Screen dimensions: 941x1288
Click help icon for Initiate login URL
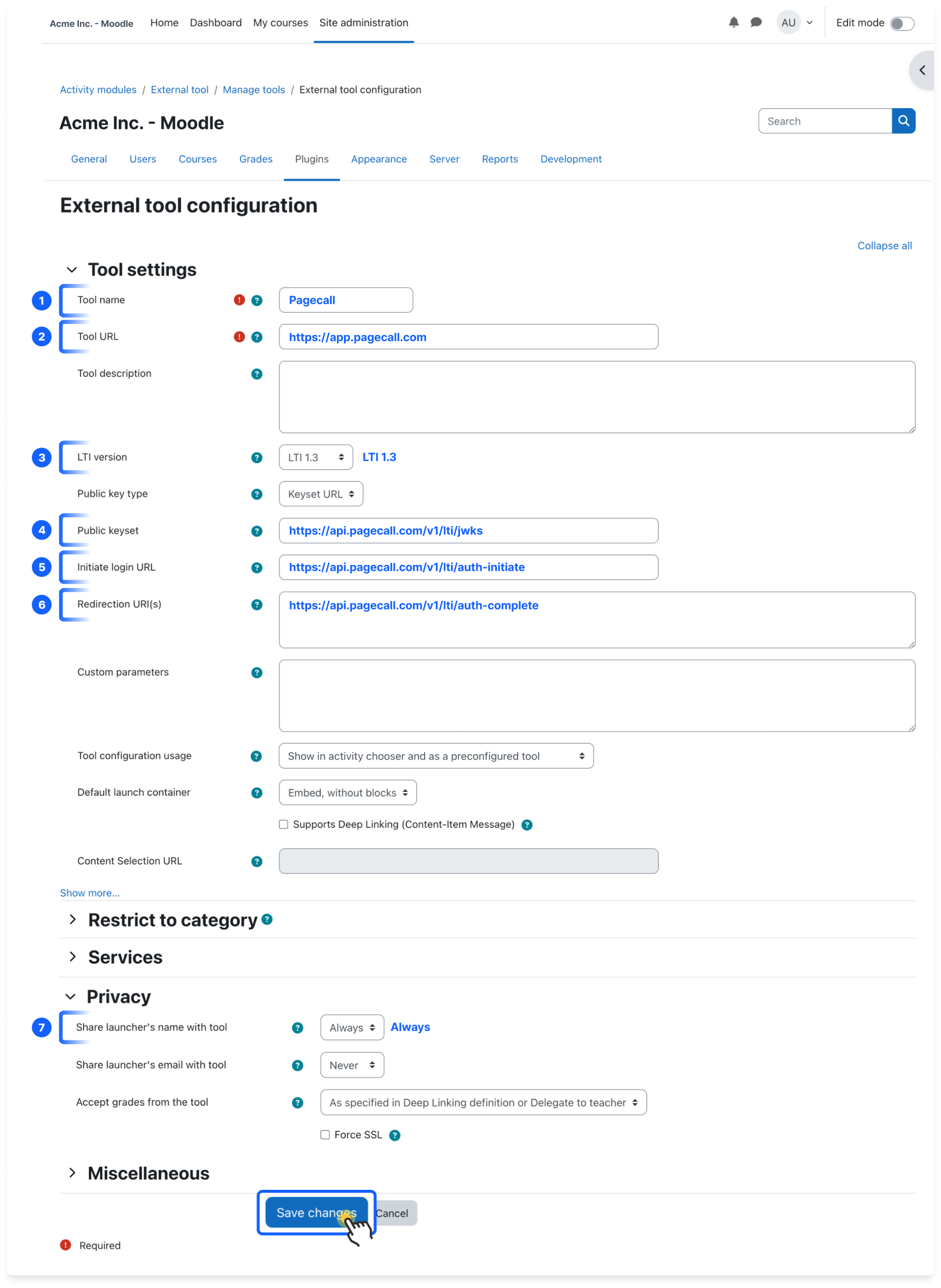[257, 568]
